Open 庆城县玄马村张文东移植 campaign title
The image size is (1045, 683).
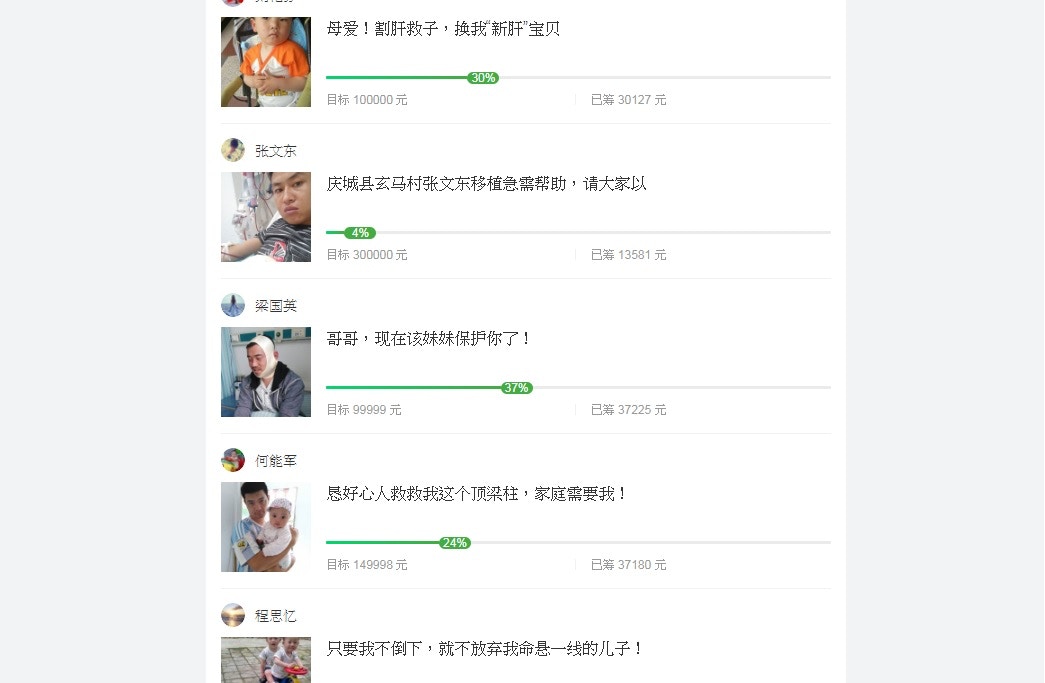pos(486,184)
